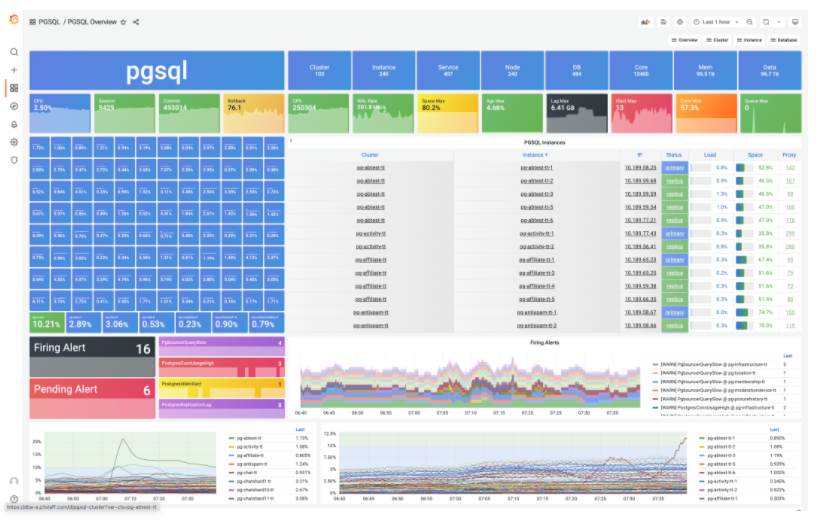Open the PGSQL Instances panel title menu

point(545,142)
